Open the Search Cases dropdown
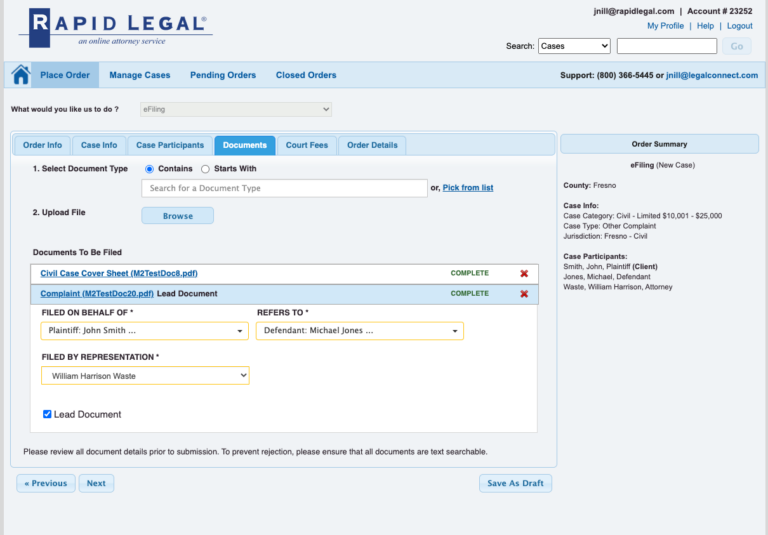The image size is (768, 535). click(574, 46)
